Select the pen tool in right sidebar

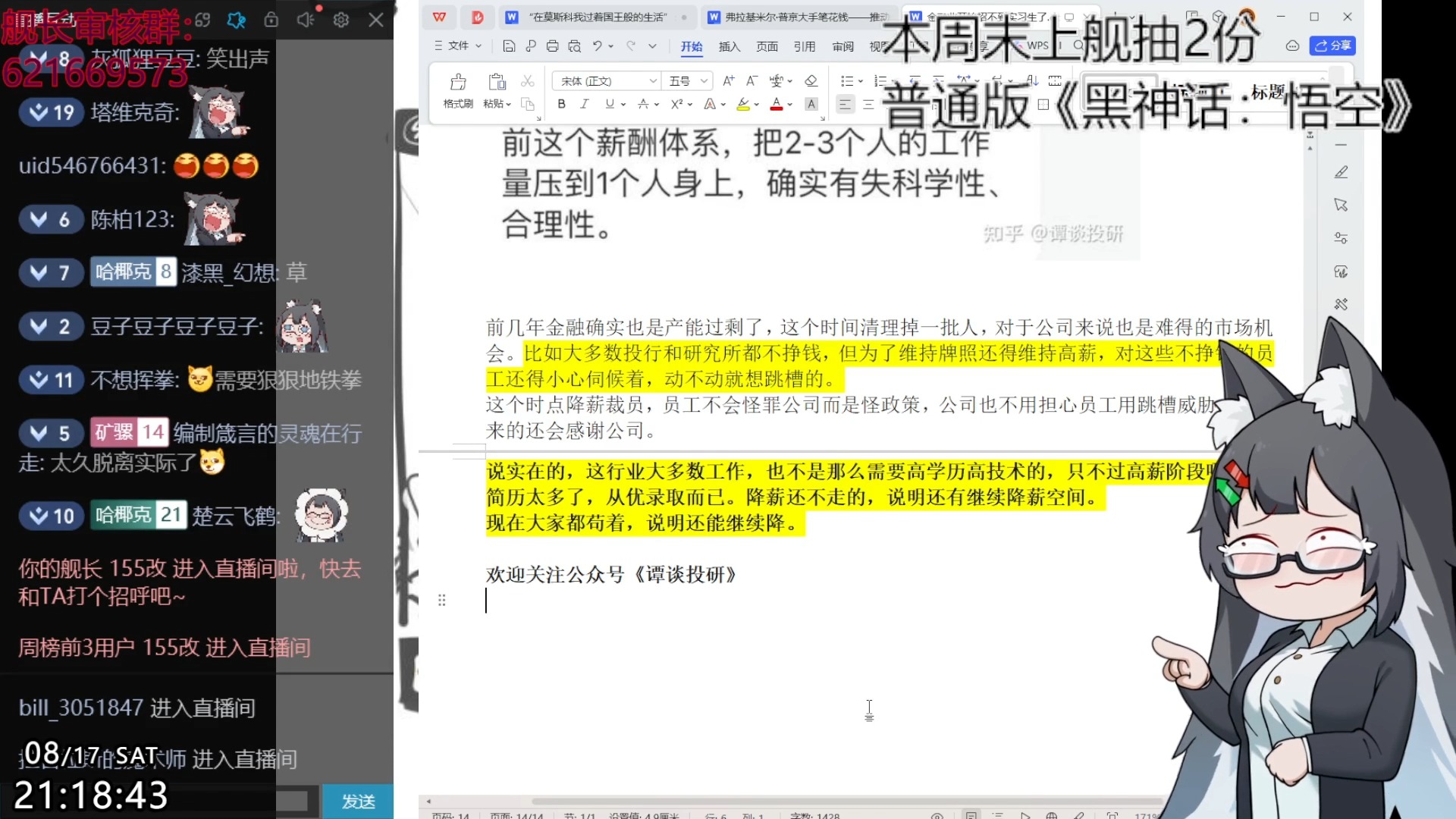[1341, 173]
